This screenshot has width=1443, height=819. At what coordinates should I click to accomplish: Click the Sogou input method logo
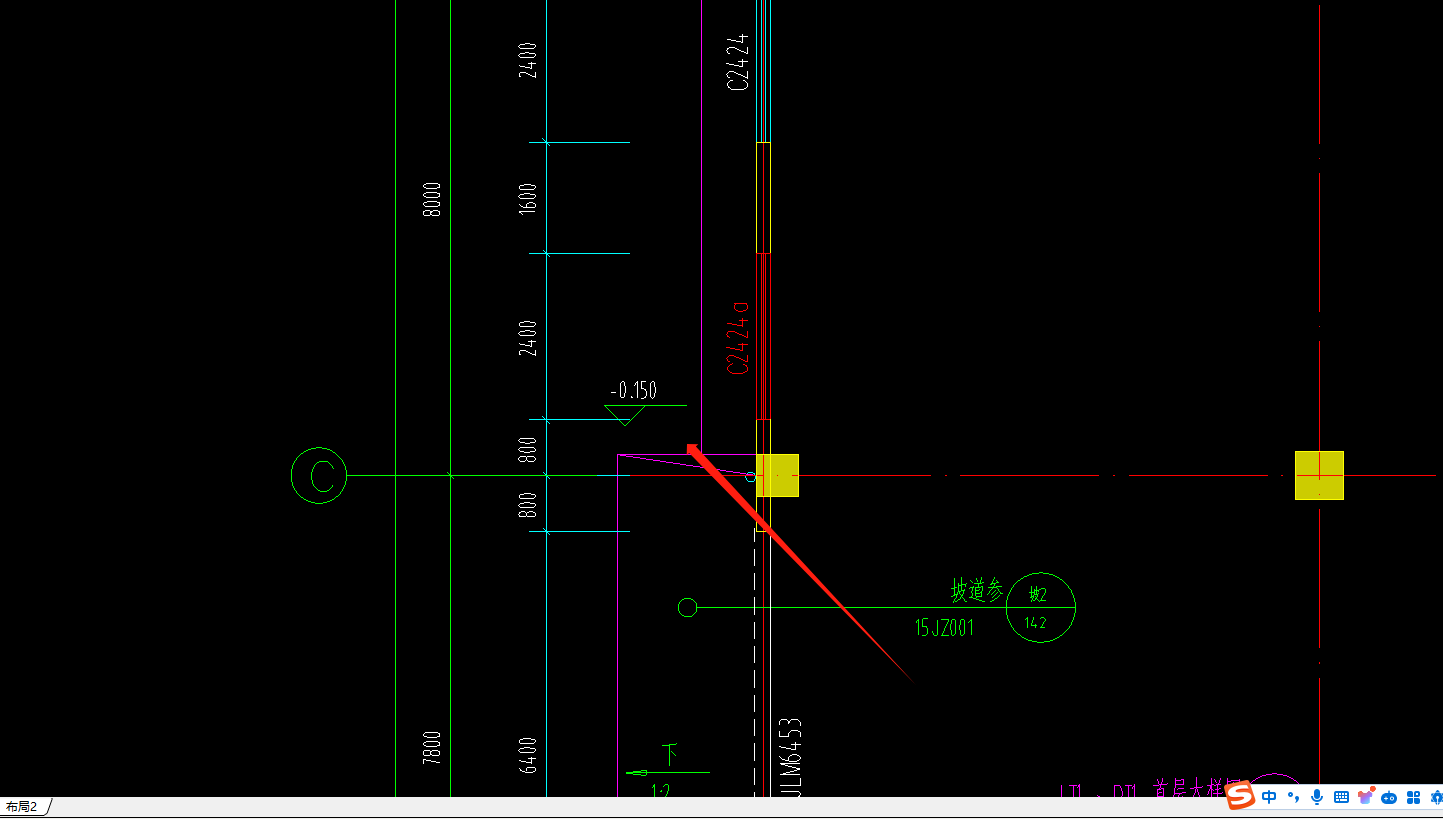1240,796
